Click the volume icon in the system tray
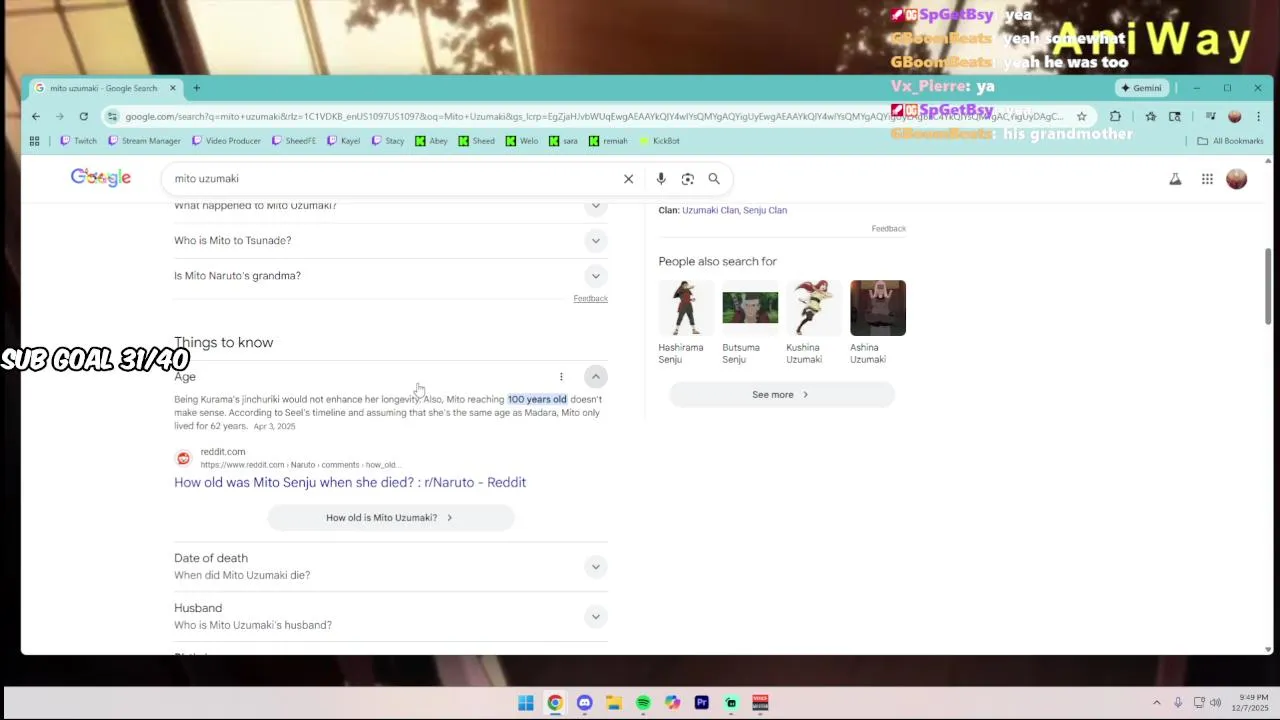Screen dimensions: 1280x720 click(1216, 703)
